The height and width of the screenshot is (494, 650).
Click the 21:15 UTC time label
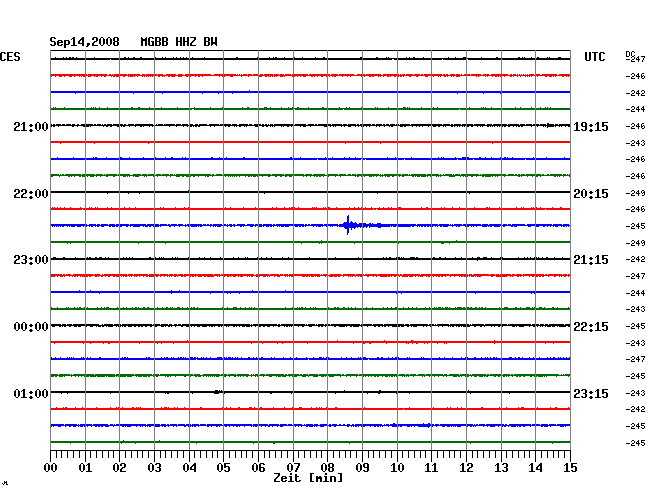pyautogui.click(x=591, y=260)
